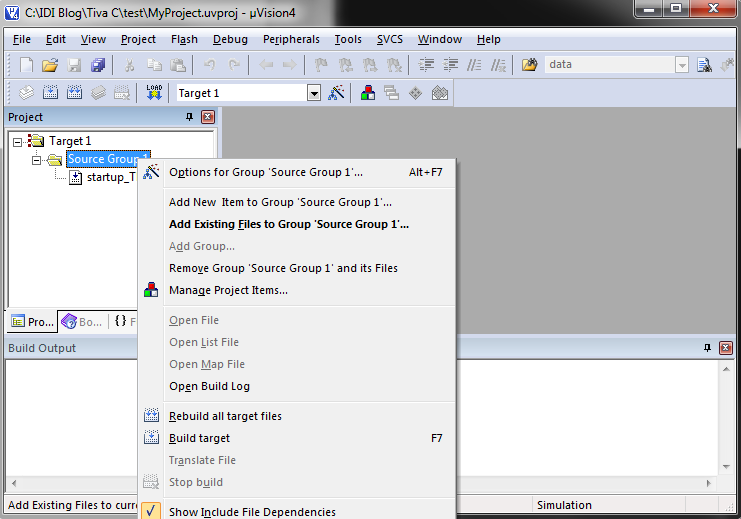This screenshot has height=519, width=741.
Task: Click the Manage Run-Time Environment diamond icon
Action: pos(415,93)
